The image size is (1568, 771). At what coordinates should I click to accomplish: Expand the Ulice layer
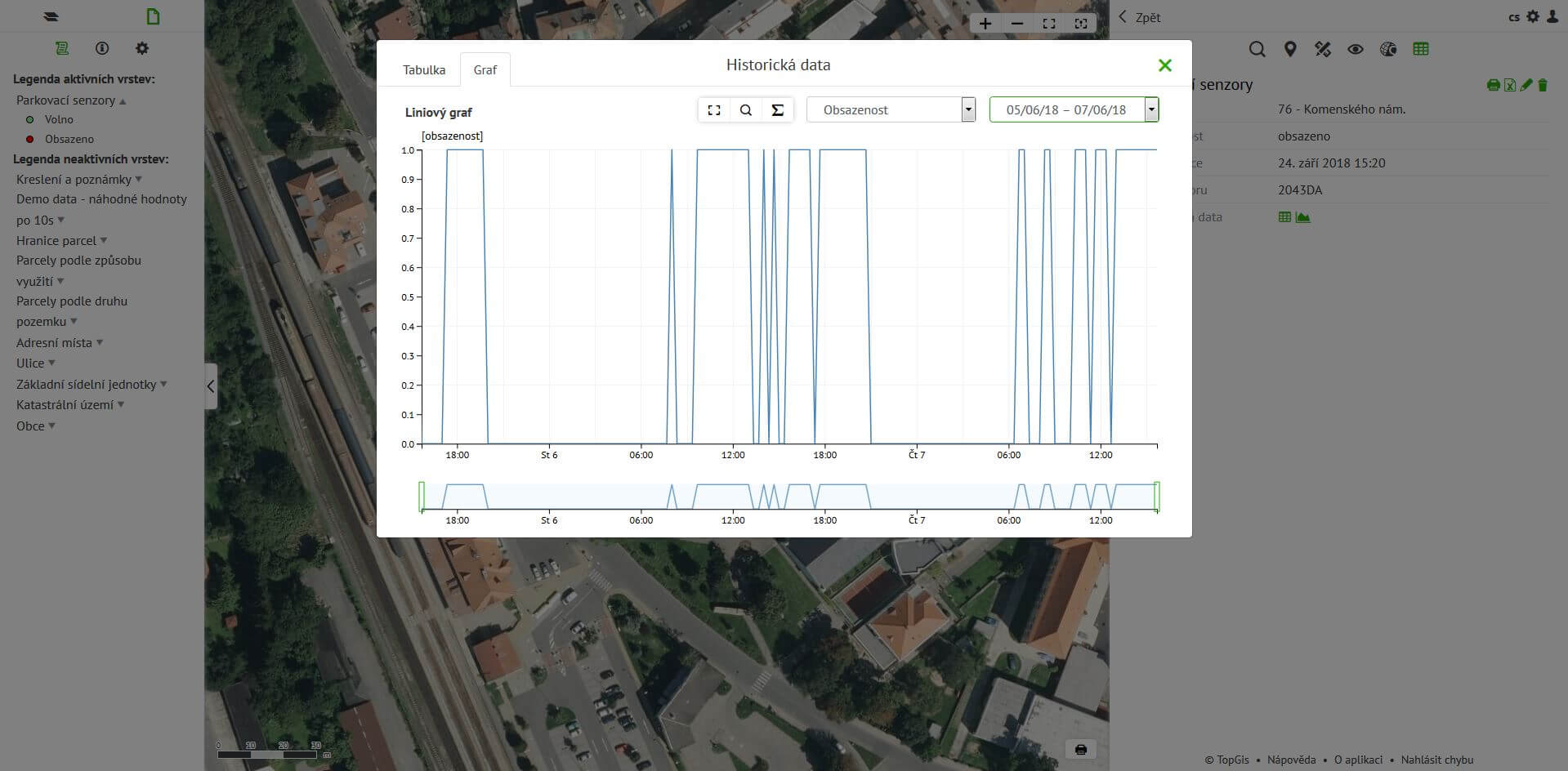pos(51,363)
